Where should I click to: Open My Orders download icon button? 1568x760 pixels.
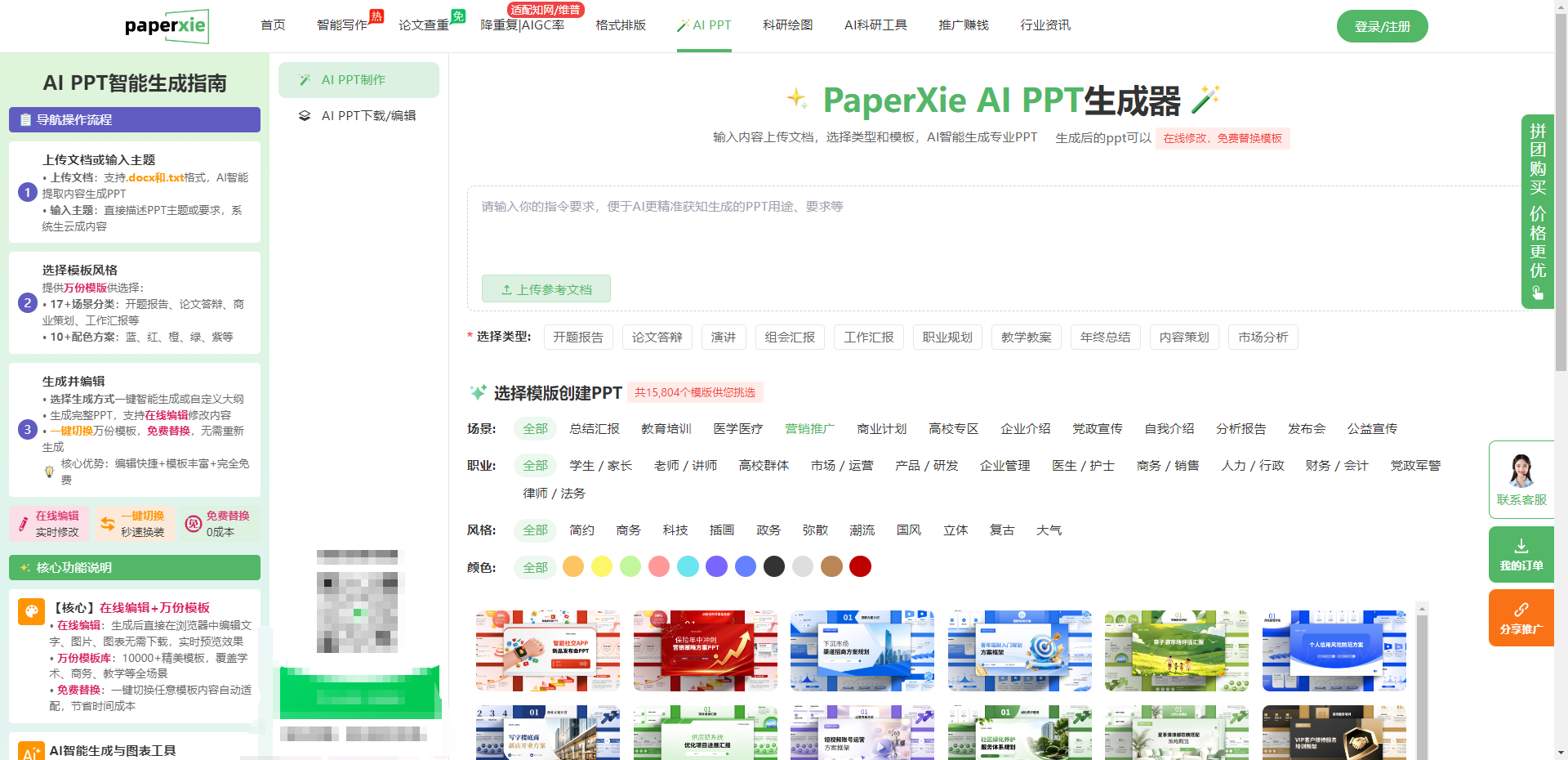pos(1521,546)
